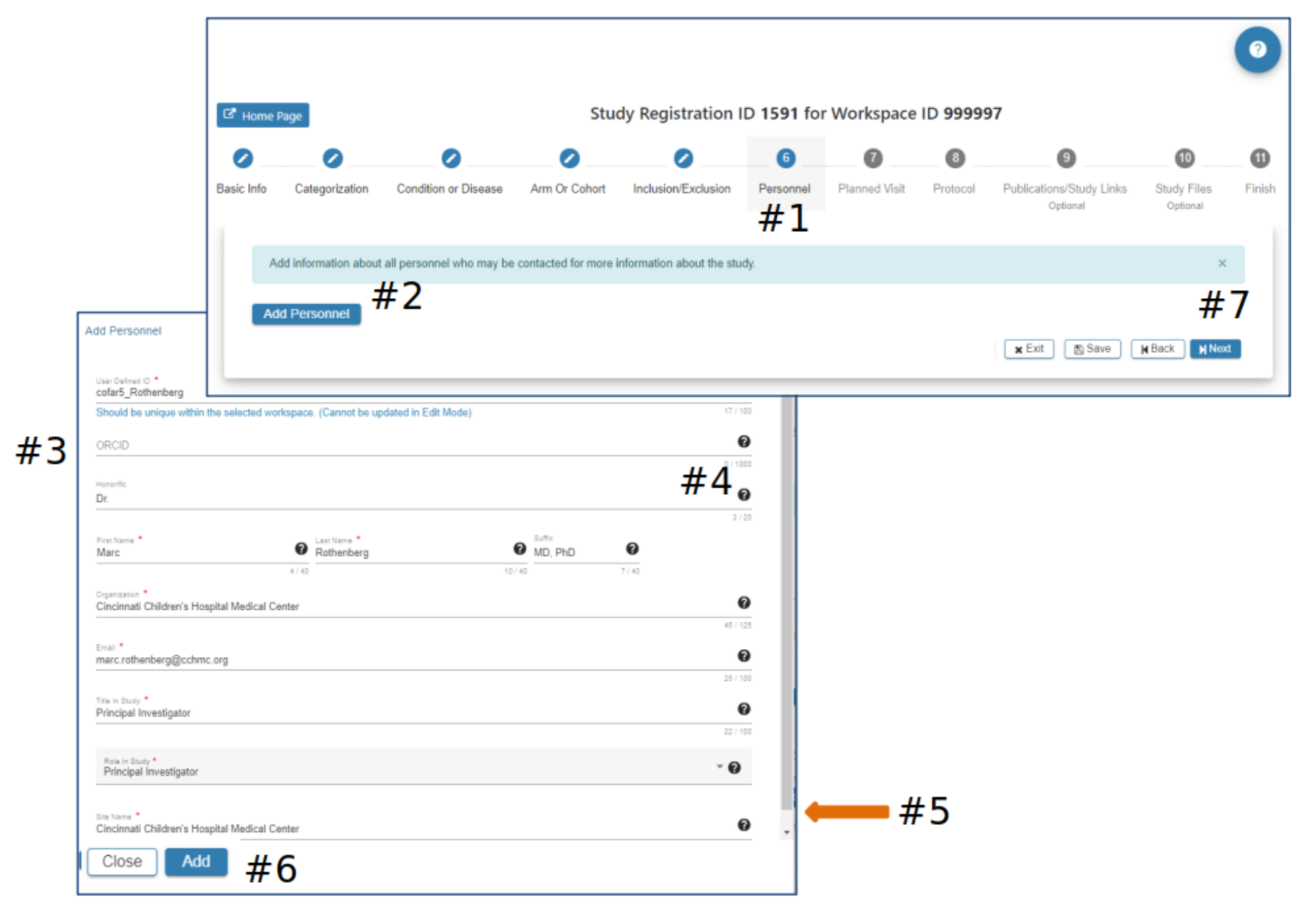The height and width of the screenshot is (910, 1316).
Task: Show help for Last Name field
Action: click(519, 548)
